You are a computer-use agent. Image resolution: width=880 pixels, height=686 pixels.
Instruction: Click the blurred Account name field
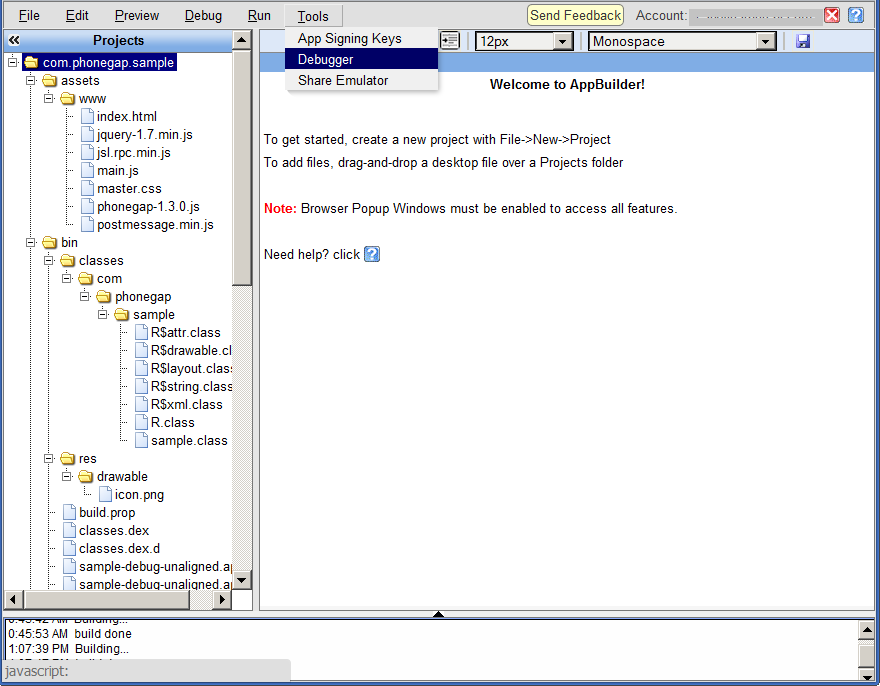pos(754,16)
